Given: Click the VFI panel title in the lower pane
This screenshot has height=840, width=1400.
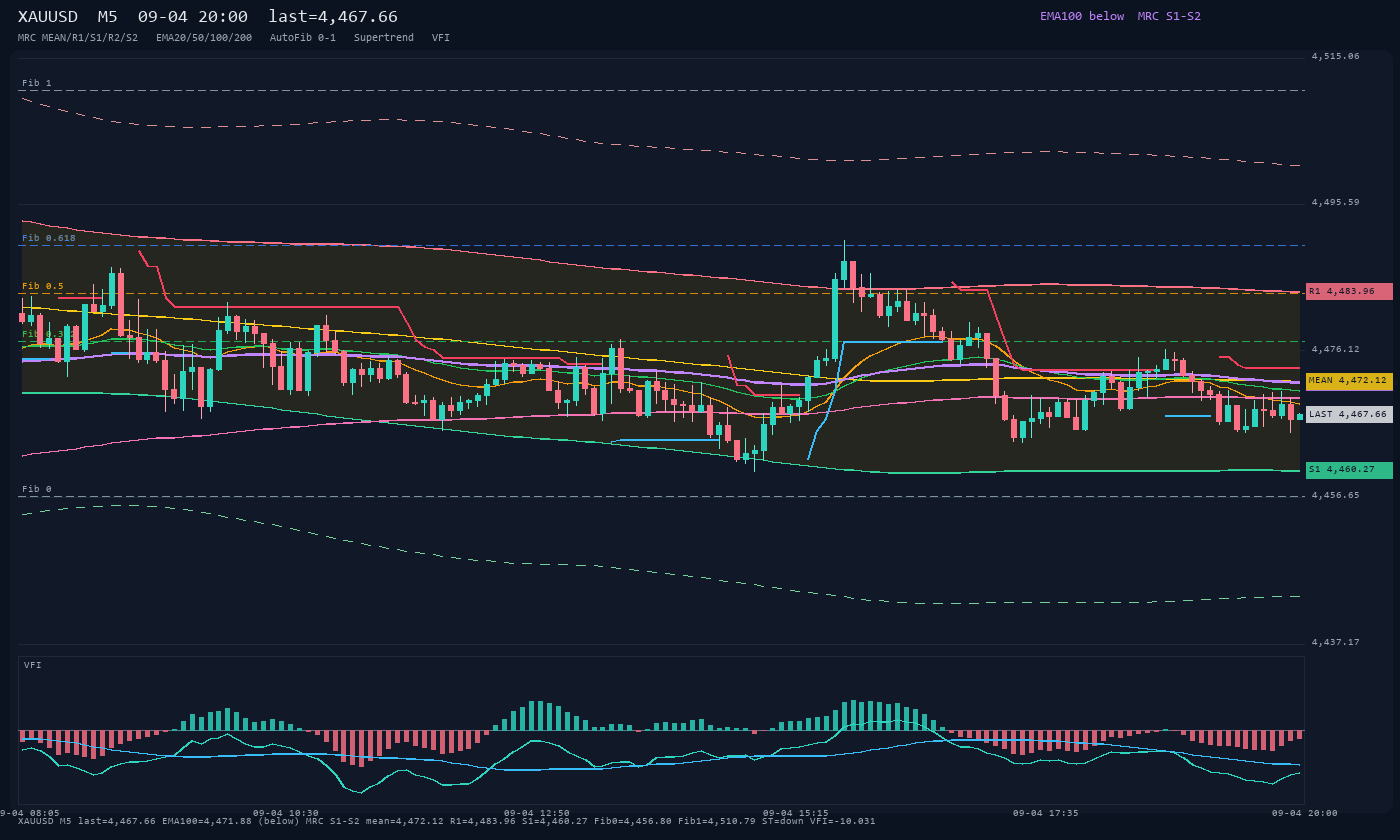Looking at the screenshot, I should (x=33, y=665).
